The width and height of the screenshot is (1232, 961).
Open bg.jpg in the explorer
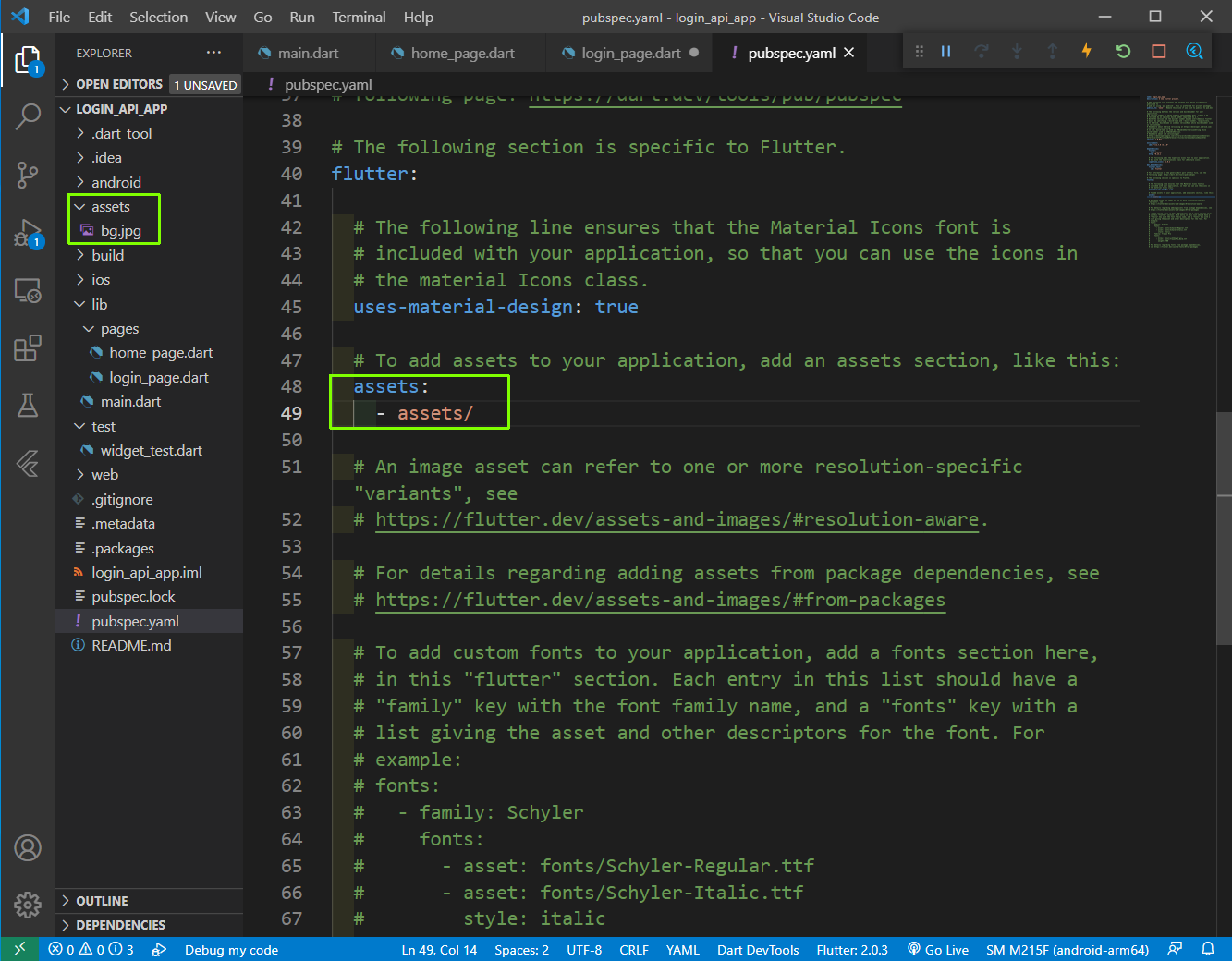pos(121,231)
